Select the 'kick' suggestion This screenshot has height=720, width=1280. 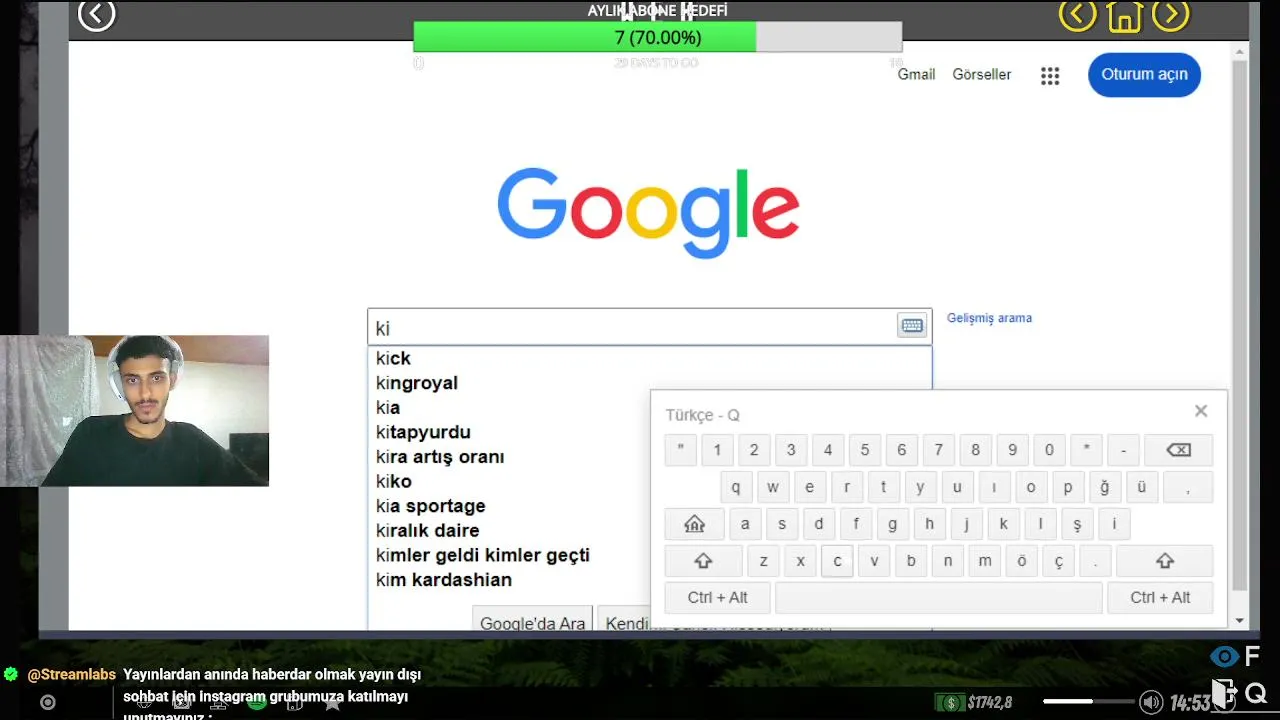coord(649,358)
